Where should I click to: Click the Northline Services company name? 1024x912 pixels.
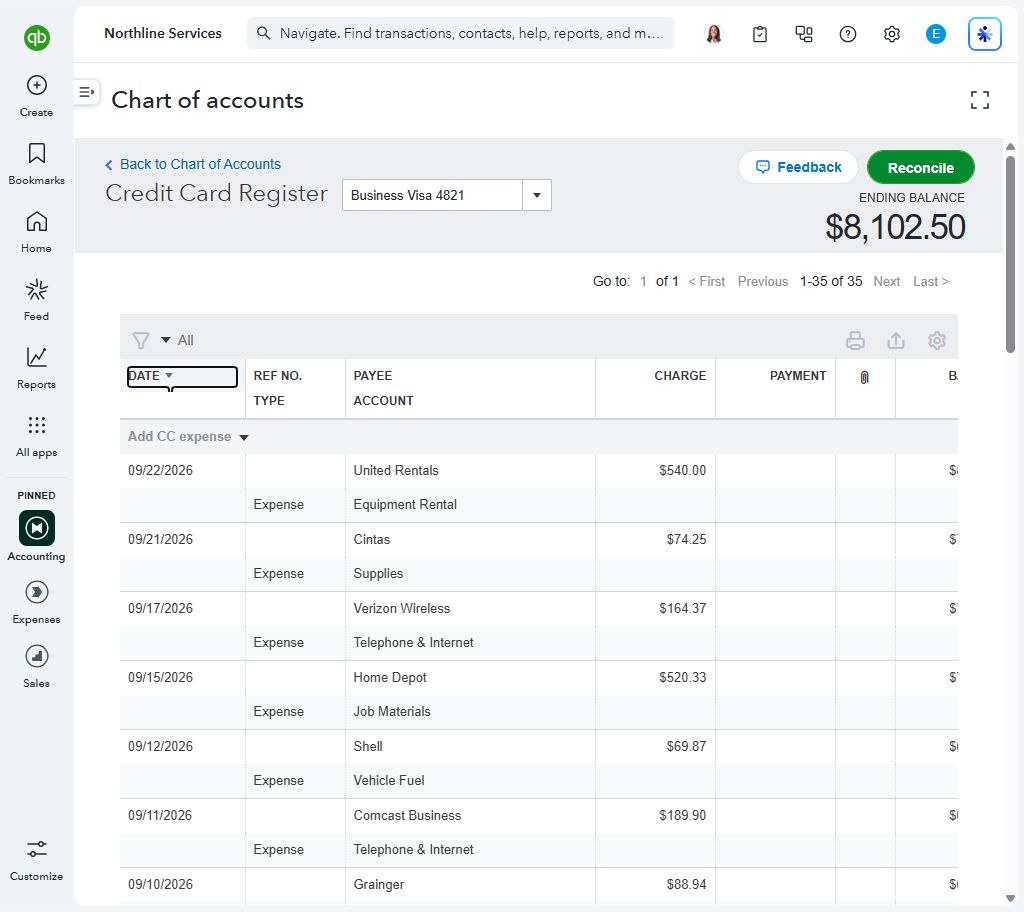(x=163, y=33)
